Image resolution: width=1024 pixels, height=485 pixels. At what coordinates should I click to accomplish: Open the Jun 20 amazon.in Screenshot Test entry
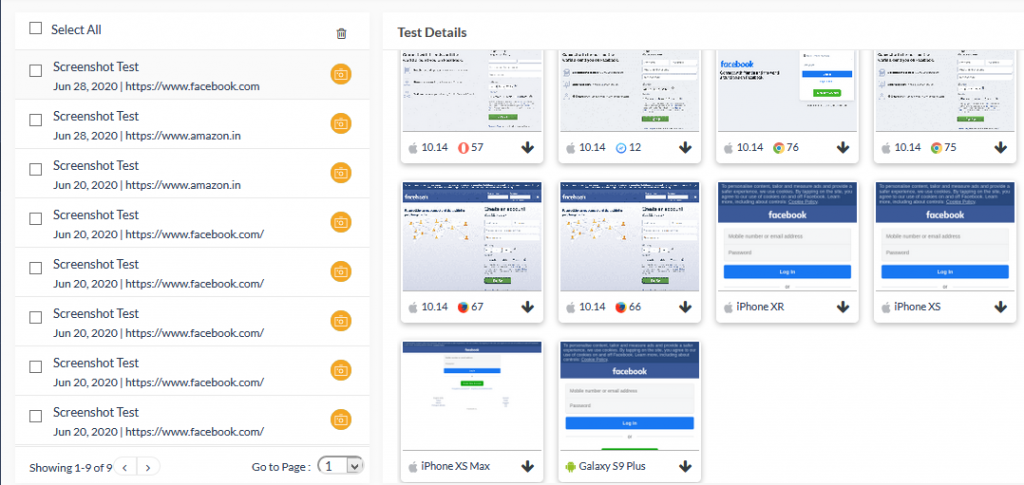click(192, 174)
